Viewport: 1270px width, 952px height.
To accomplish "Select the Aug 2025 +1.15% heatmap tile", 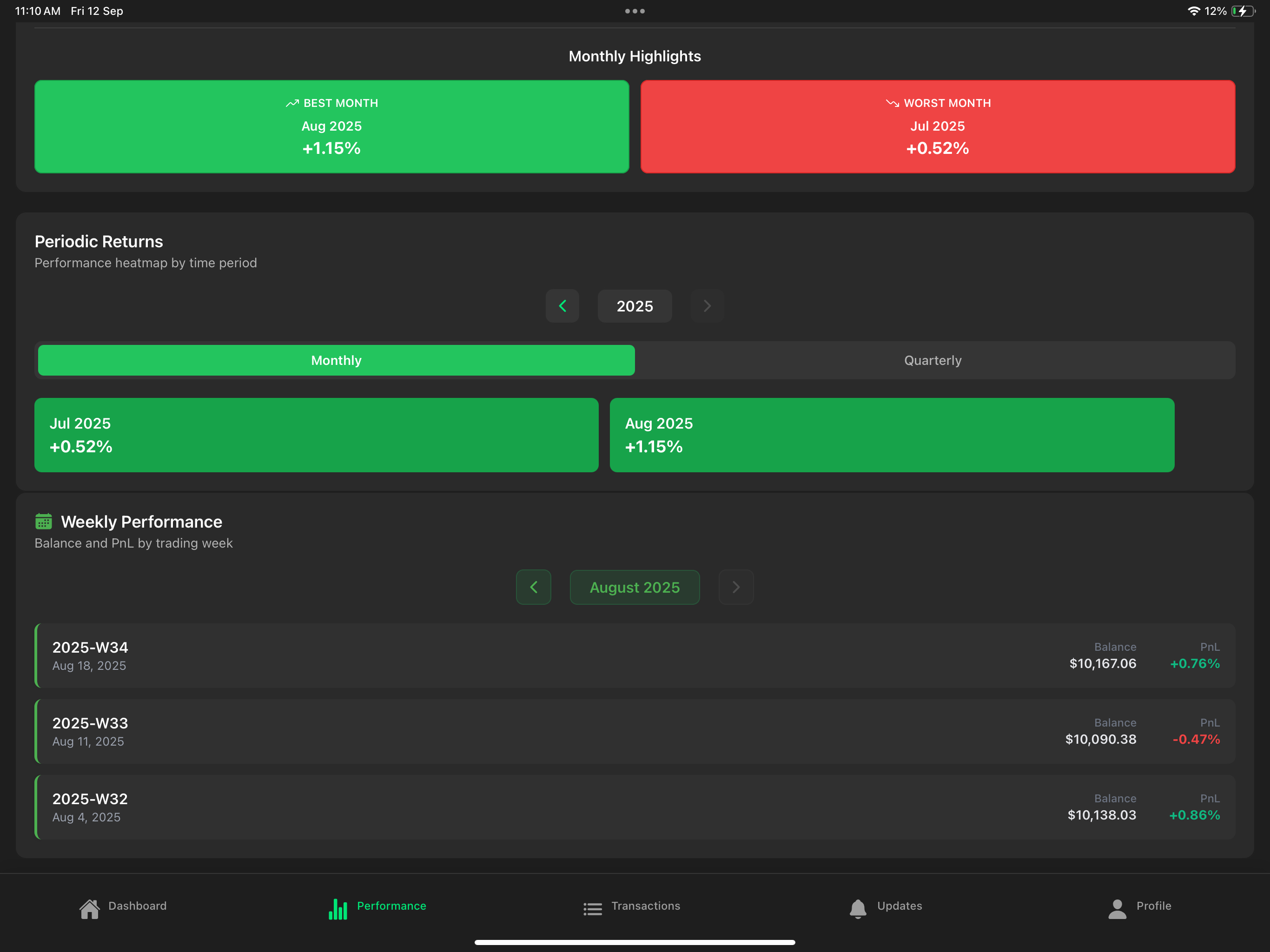I will pyautogui.click(x=892, y=435).
